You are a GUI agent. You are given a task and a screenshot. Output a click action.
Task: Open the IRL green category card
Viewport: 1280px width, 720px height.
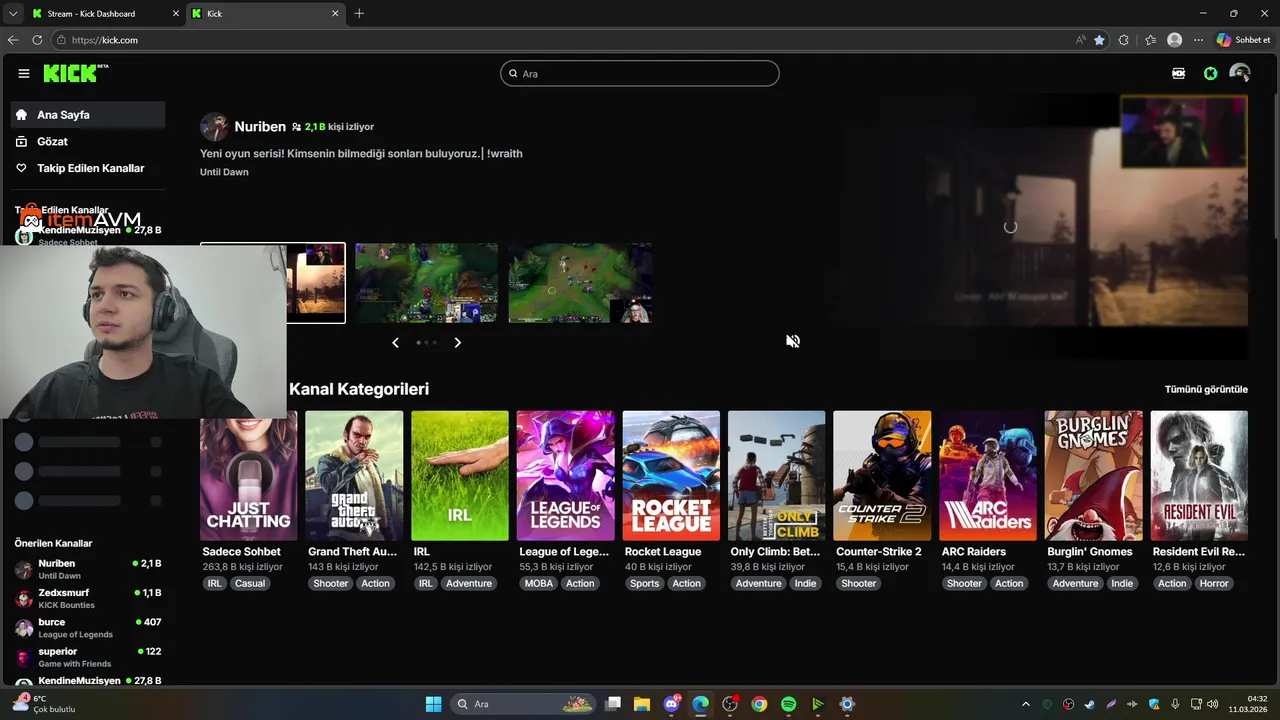[x=460, y=476]
